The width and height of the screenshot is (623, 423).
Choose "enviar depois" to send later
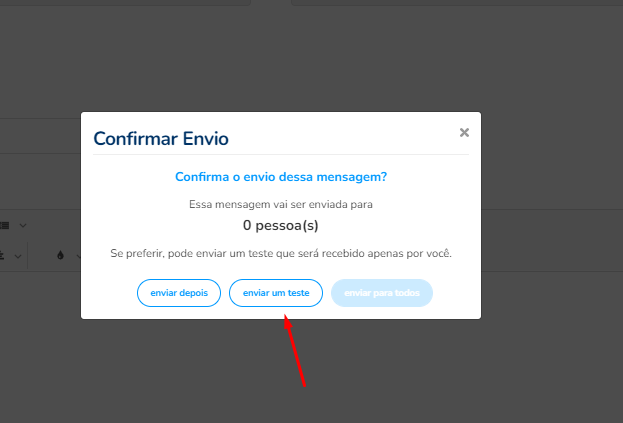pyautogui.click(x=179, y=293)
